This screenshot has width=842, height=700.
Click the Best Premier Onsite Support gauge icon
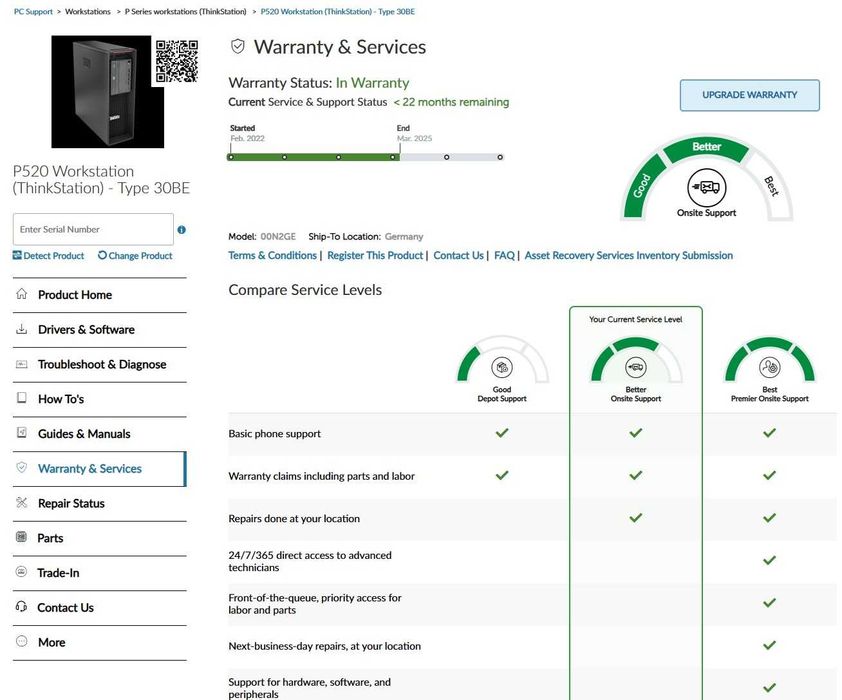770,367
